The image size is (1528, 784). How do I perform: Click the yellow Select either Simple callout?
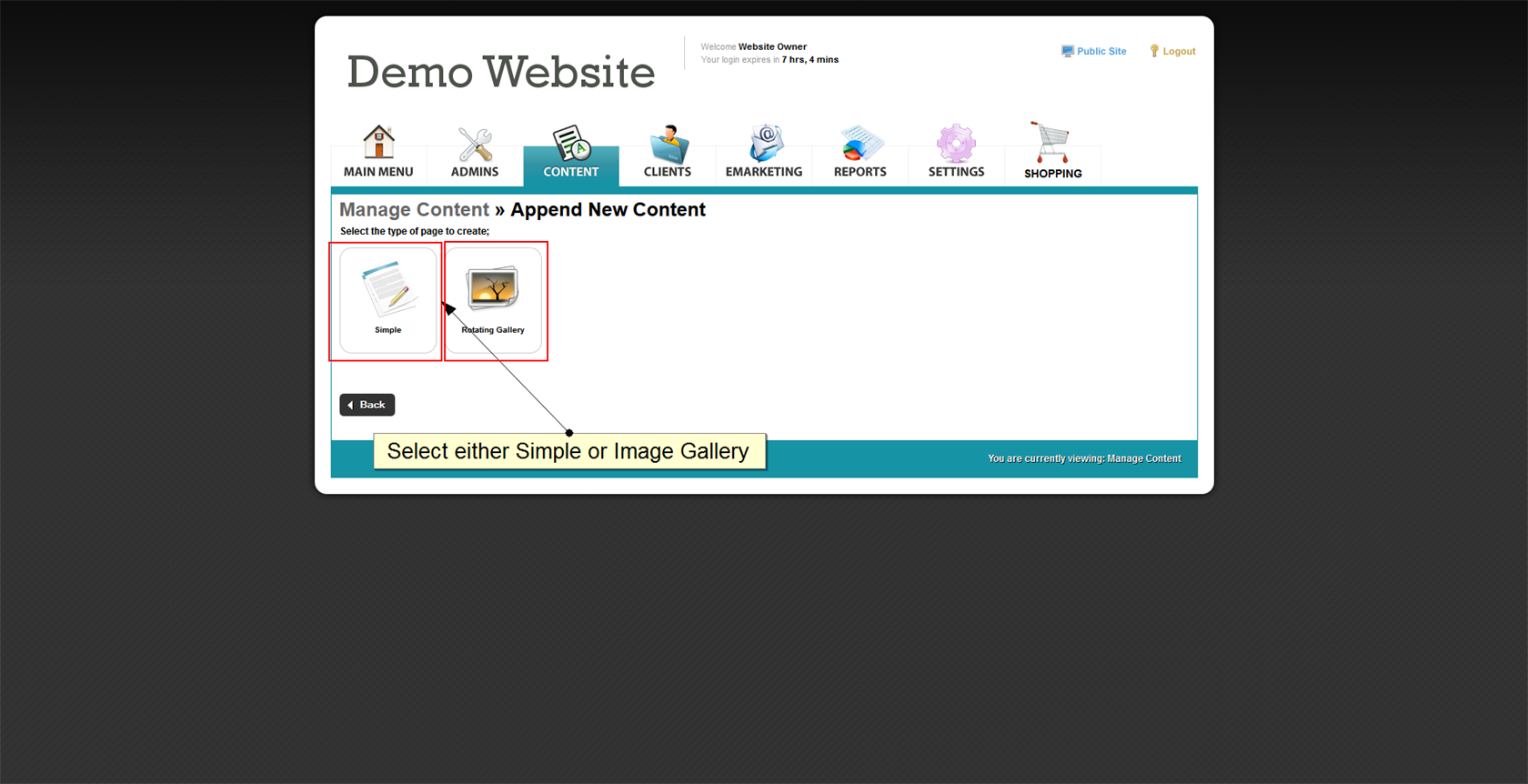pyautogui.click(x=568, y=451)
